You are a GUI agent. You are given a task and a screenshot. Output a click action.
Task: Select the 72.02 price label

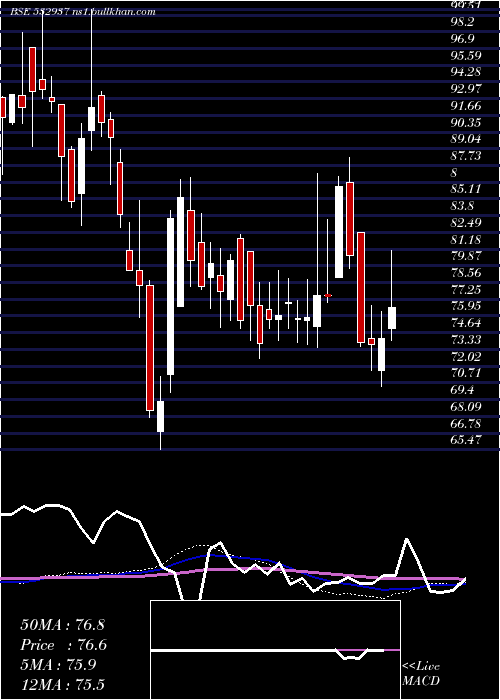click(467, 356)
